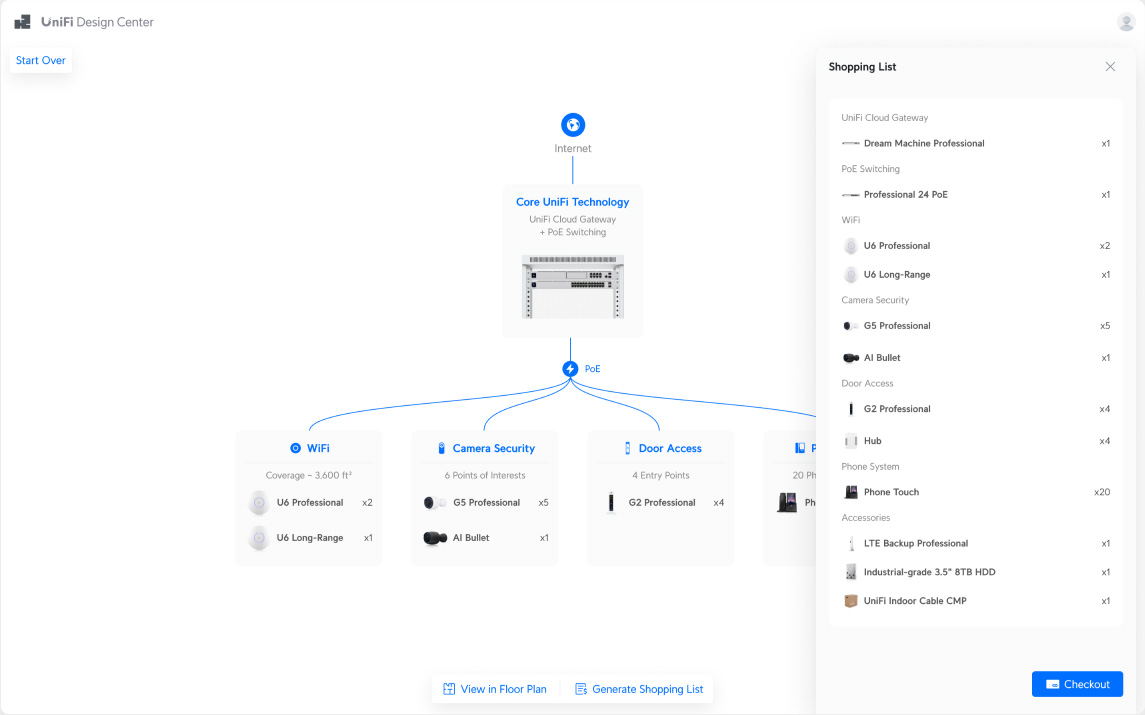Click Professional 24 PoE switch icon in list
1145x715 pixels.
pos(850,195)
